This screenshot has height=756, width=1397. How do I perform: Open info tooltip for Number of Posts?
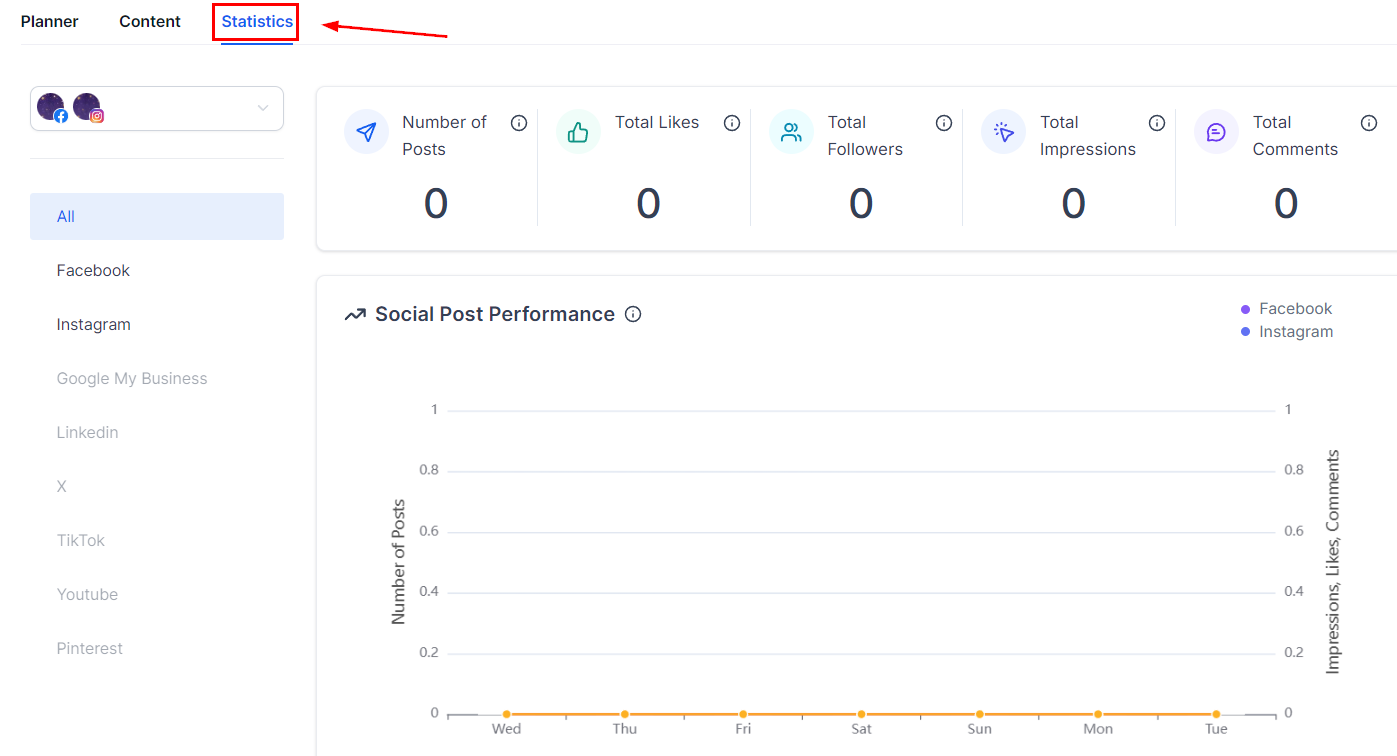point(519,123)
